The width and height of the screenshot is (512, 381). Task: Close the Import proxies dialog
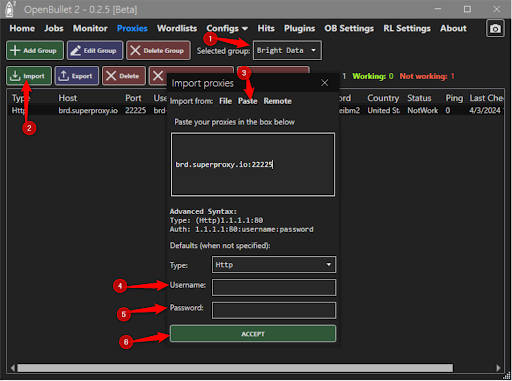tap(324, 83)
